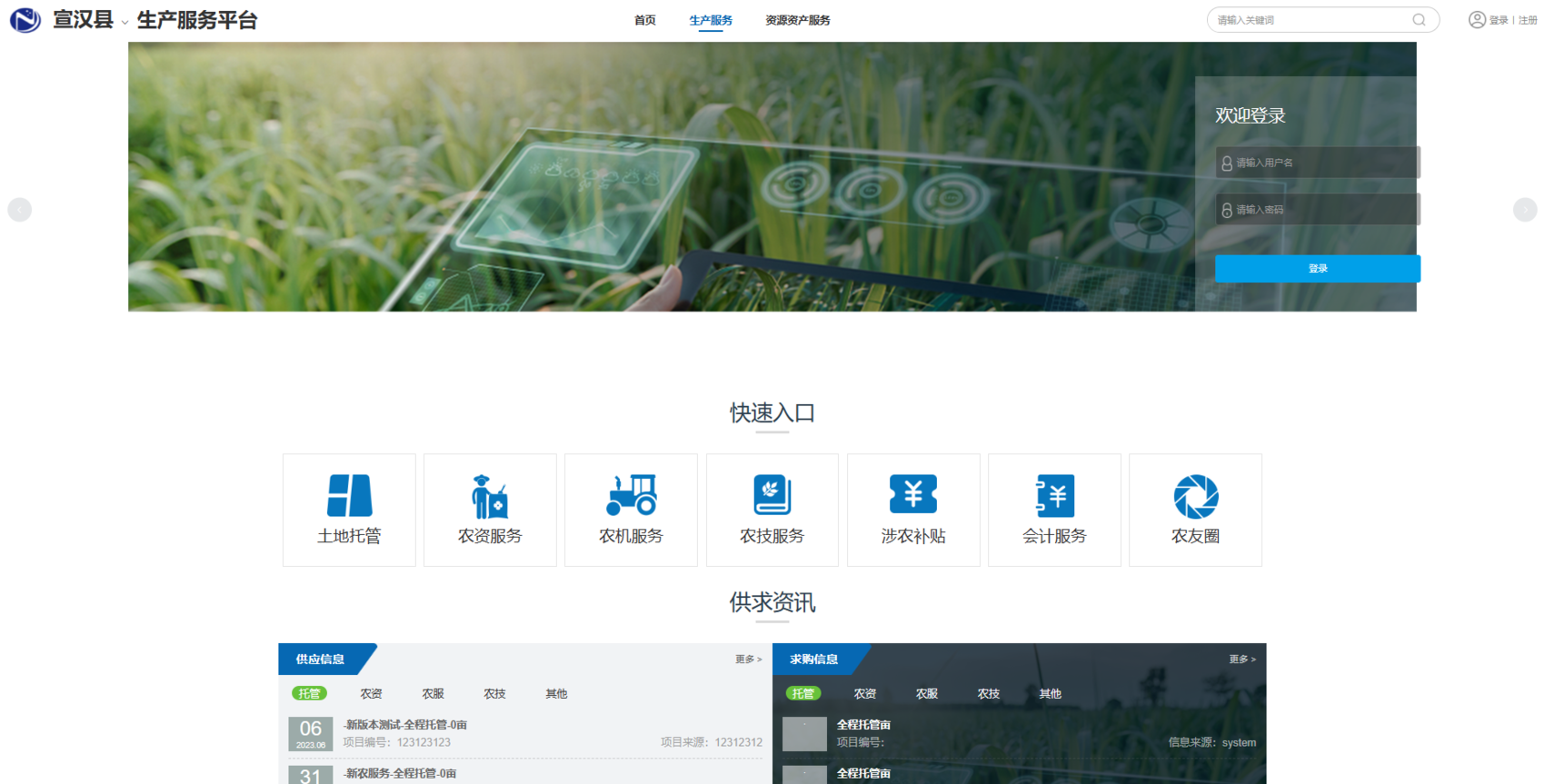Advance banner with right carousel arrow
The image size is (1545, 784).
[1524, 210]
